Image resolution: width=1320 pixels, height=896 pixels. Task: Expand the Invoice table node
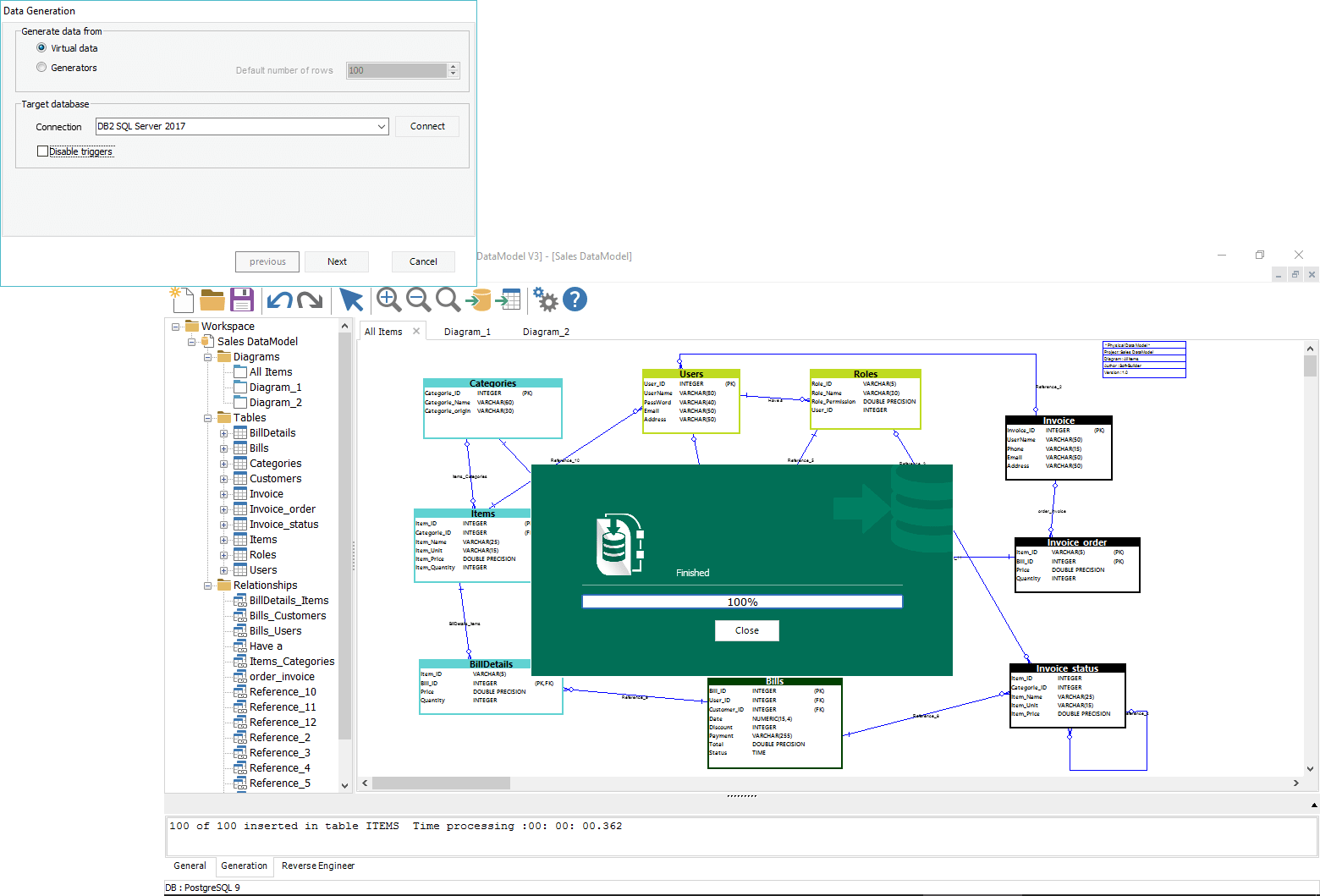[223, 493]
